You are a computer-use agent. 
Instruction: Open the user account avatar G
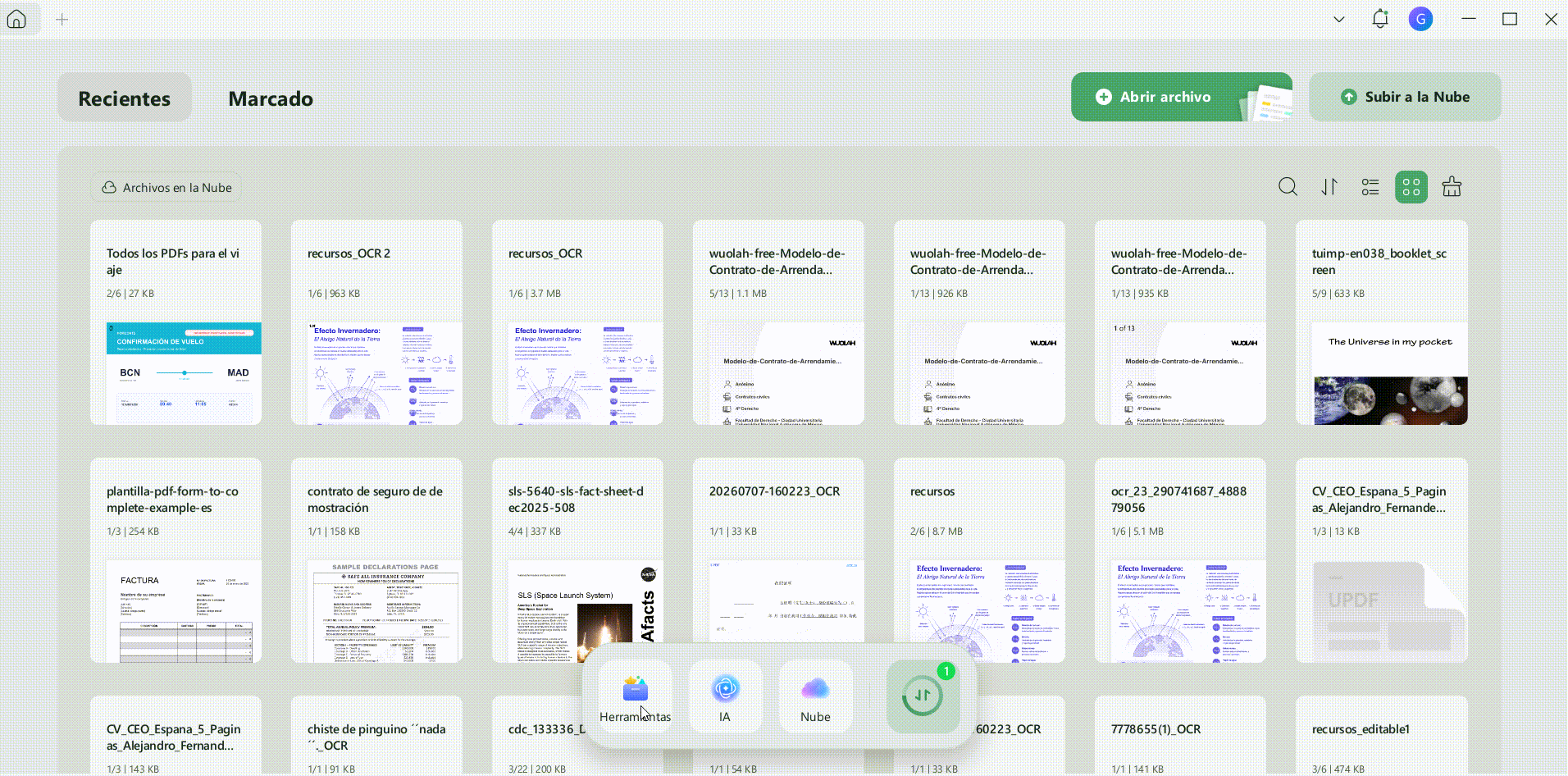(x=1420, y=19)
